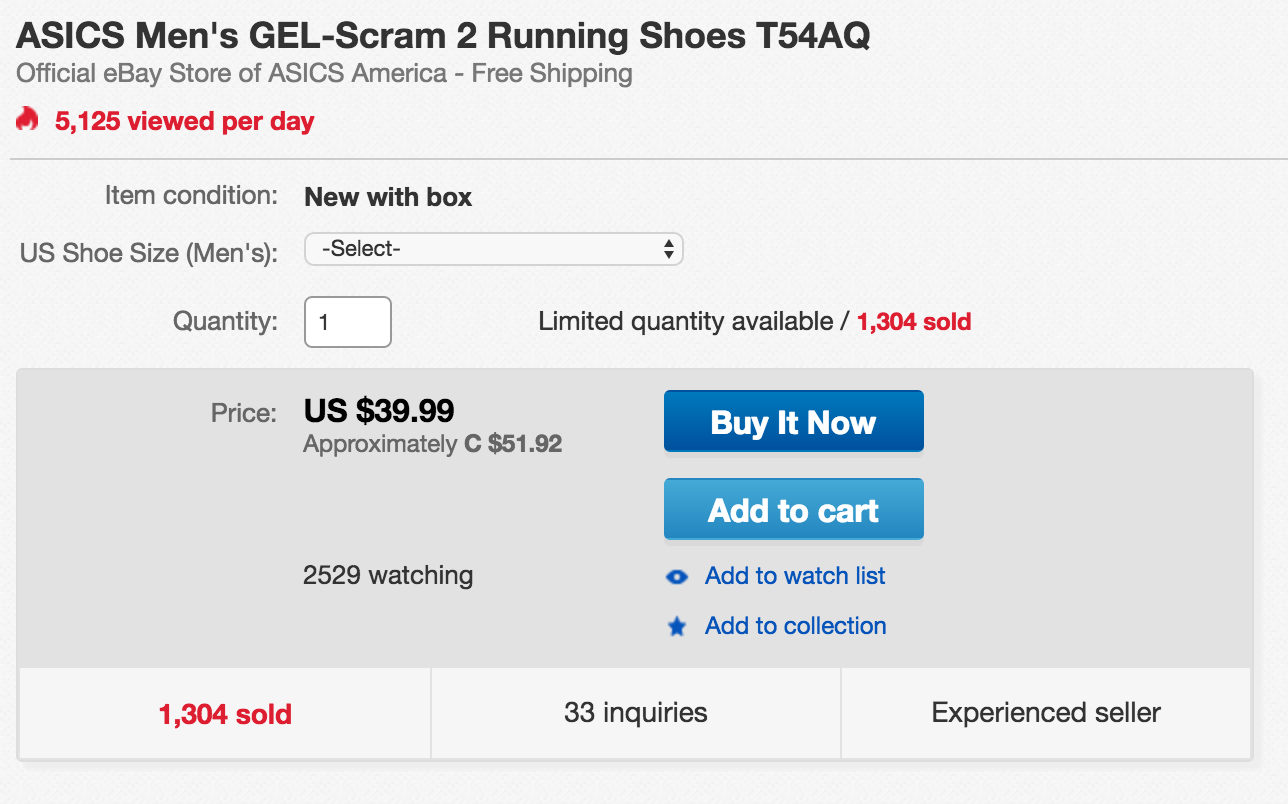Open the US Shoe Size dropdown
This screenshot has width=1288, height=804.
(493, 249)
